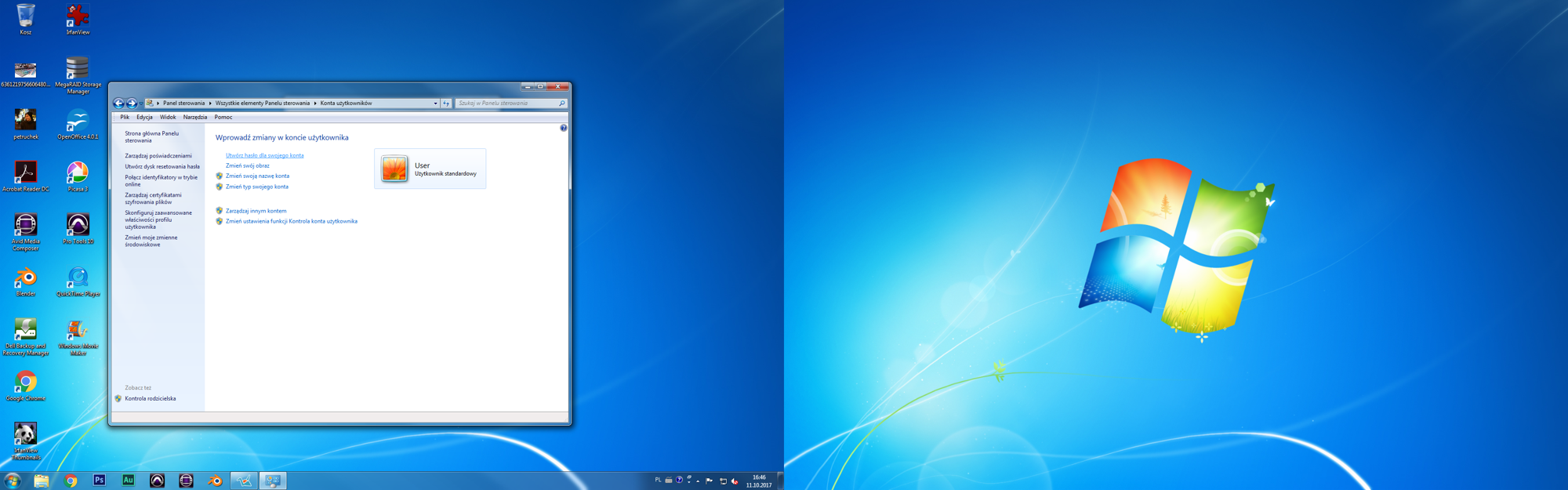The image size is (1568, 490).
Task: Click the Action Center flag icon
Action: (710, 481)
